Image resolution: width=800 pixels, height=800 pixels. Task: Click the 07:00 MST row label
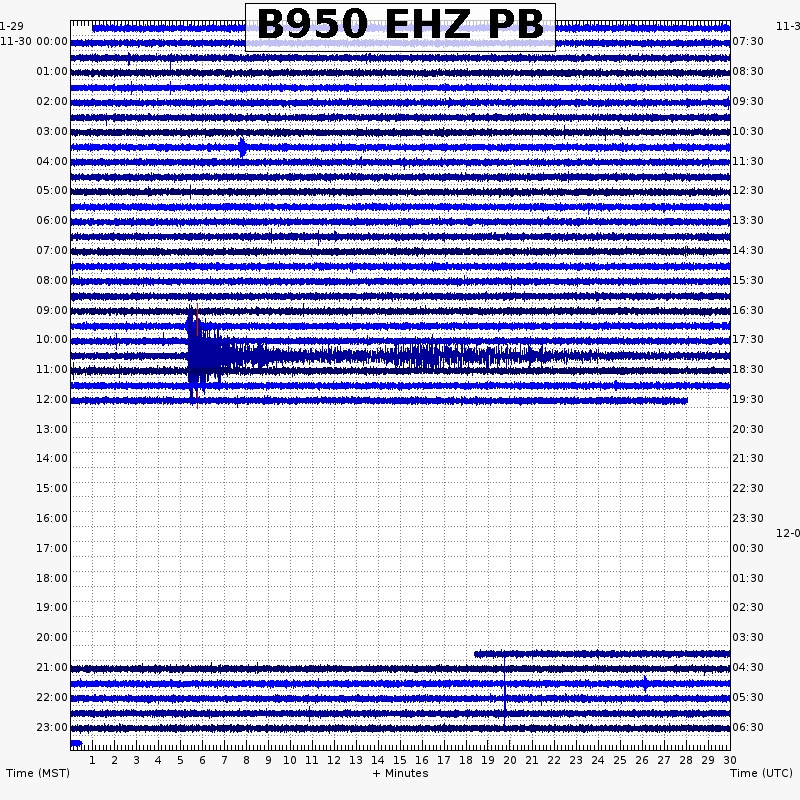(52, 251)
